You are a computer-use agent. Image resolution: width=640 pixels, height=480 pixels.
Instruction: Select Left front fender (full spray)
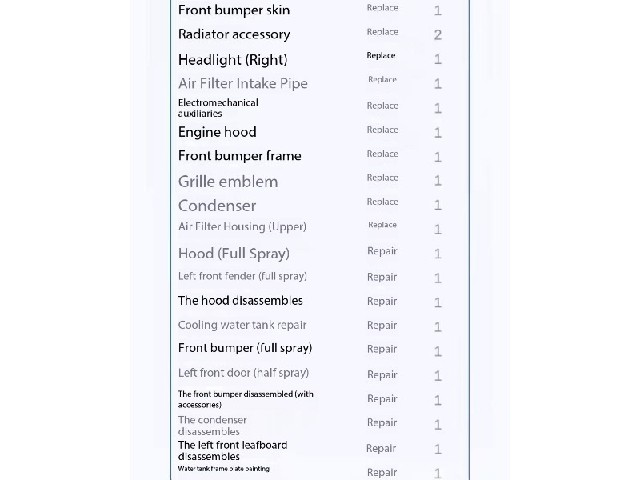tap(242, 276)
